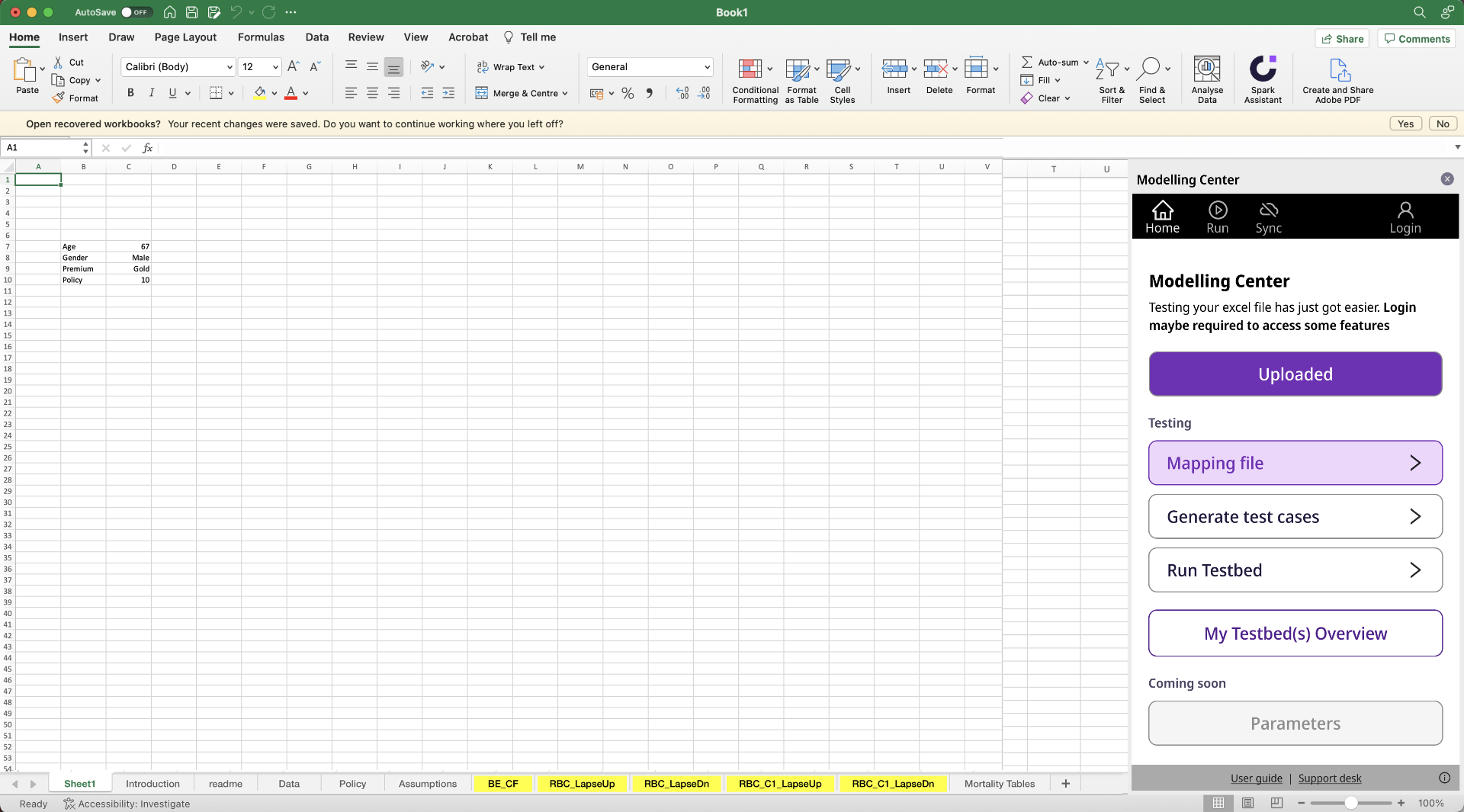Viewport: 1464px width, 812px height.
Task: Click the save icon in title bar
Action: (x=192, y=12)
